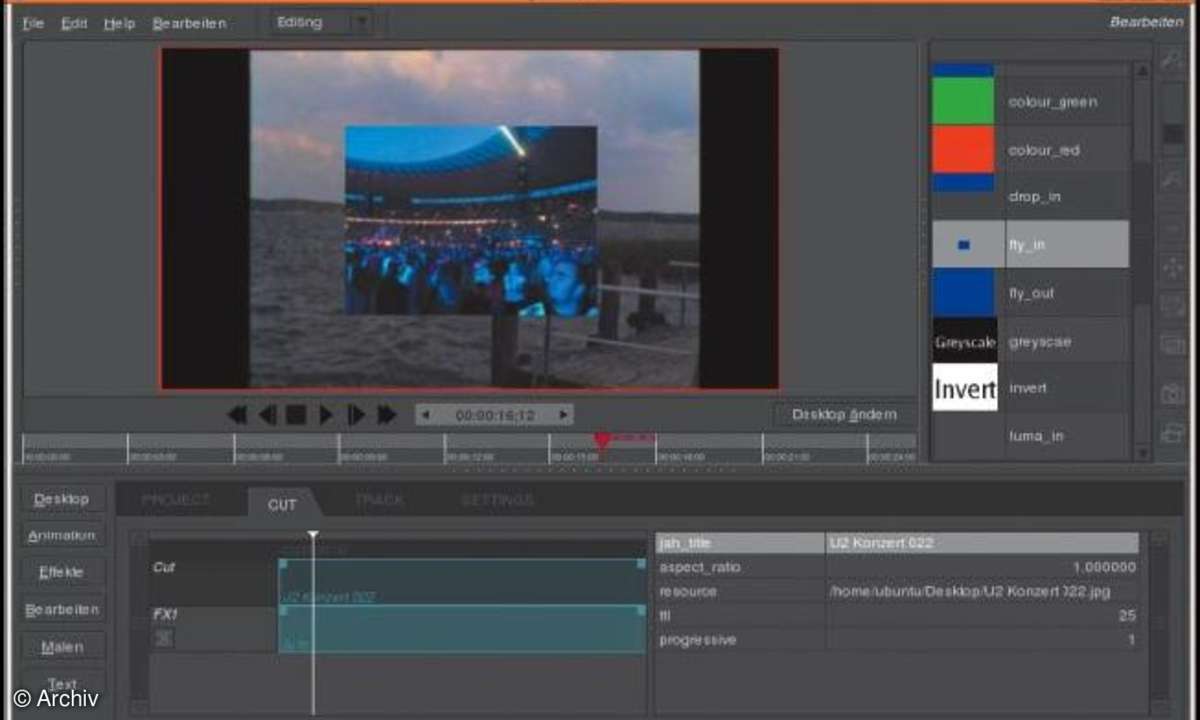
Task: Click the blue fly_out thumbnail
Action: coord(964,293)
